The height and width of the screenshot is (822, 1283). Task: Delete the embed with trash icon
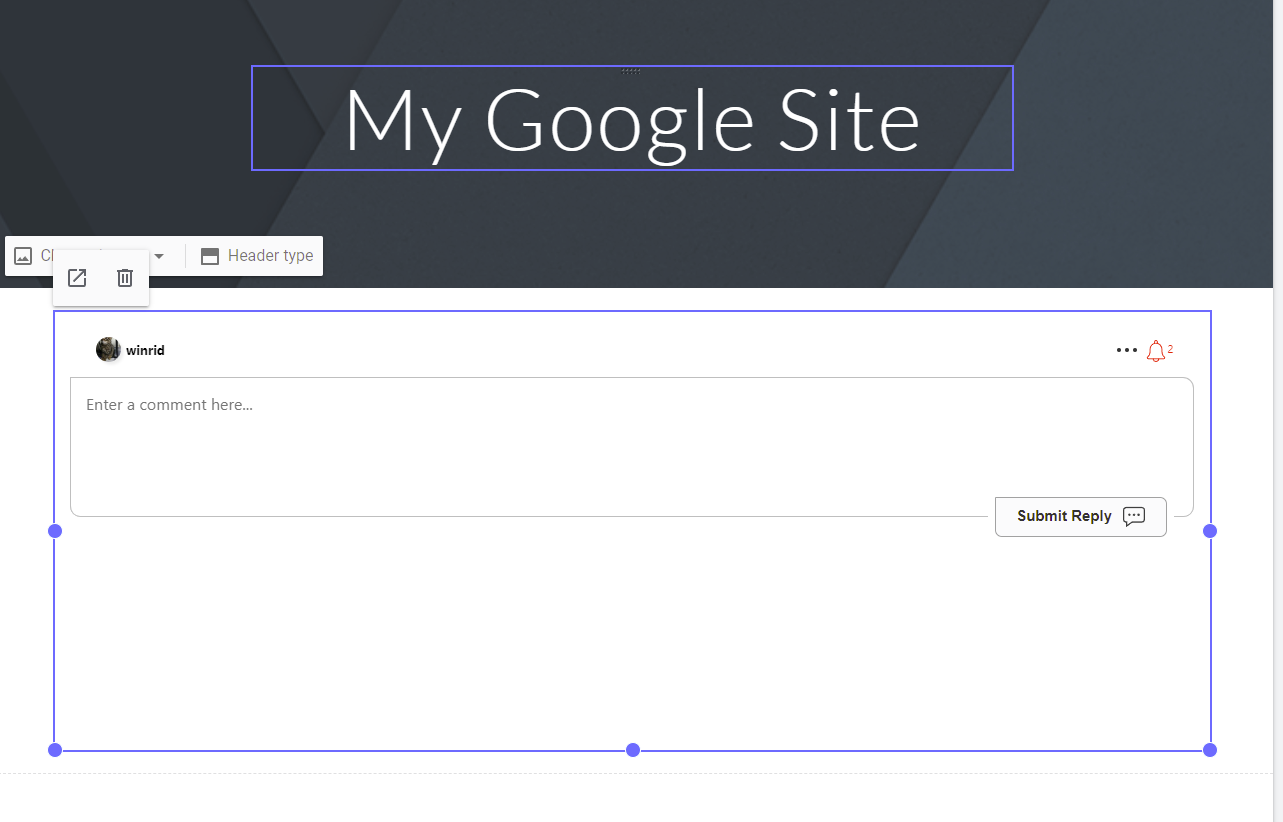(x=125, y=278)
